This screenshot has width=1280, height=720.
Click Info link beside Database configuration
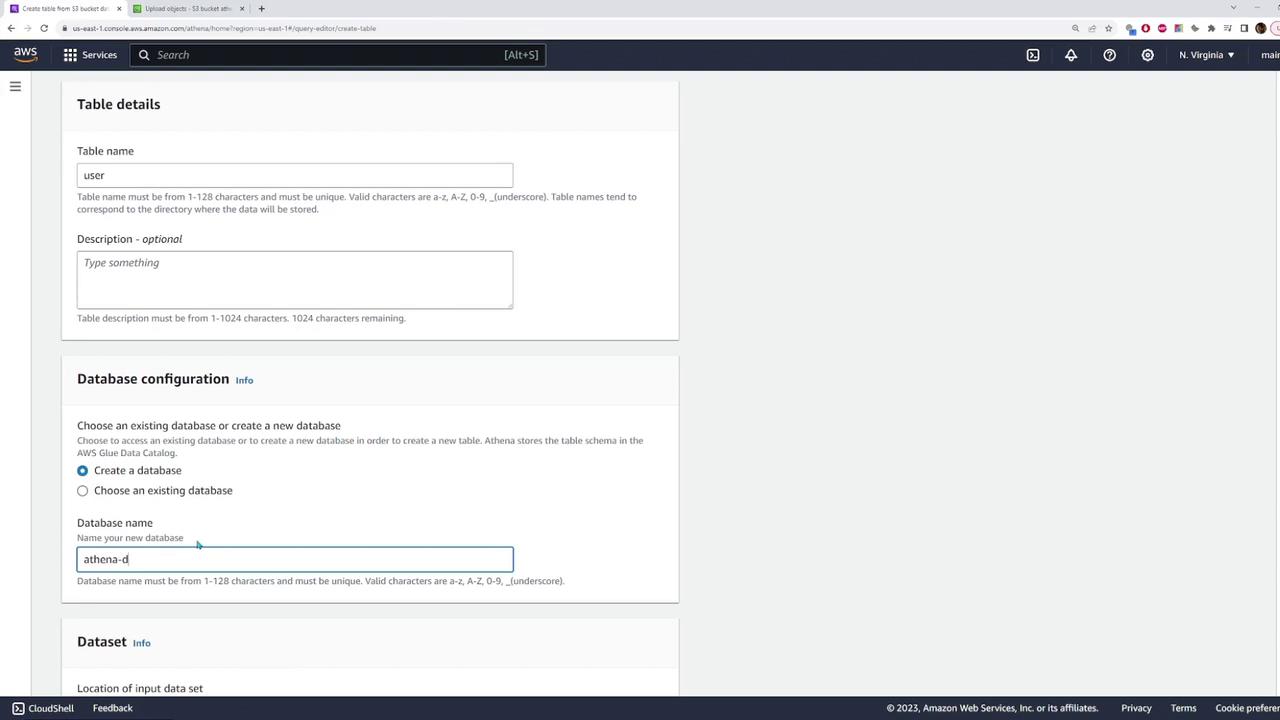[244, 380]
